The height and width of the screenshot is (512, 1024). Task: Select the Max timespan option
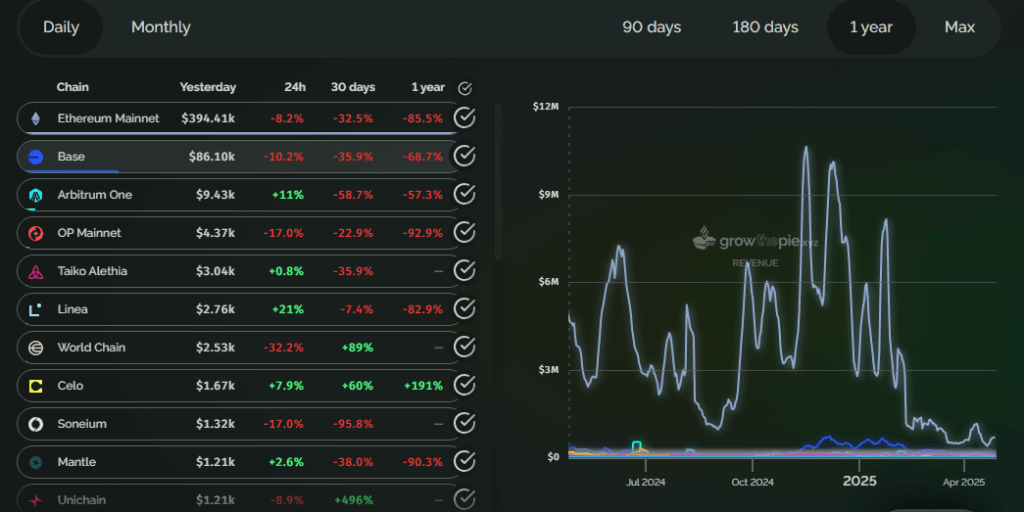(x=959, y=27)
